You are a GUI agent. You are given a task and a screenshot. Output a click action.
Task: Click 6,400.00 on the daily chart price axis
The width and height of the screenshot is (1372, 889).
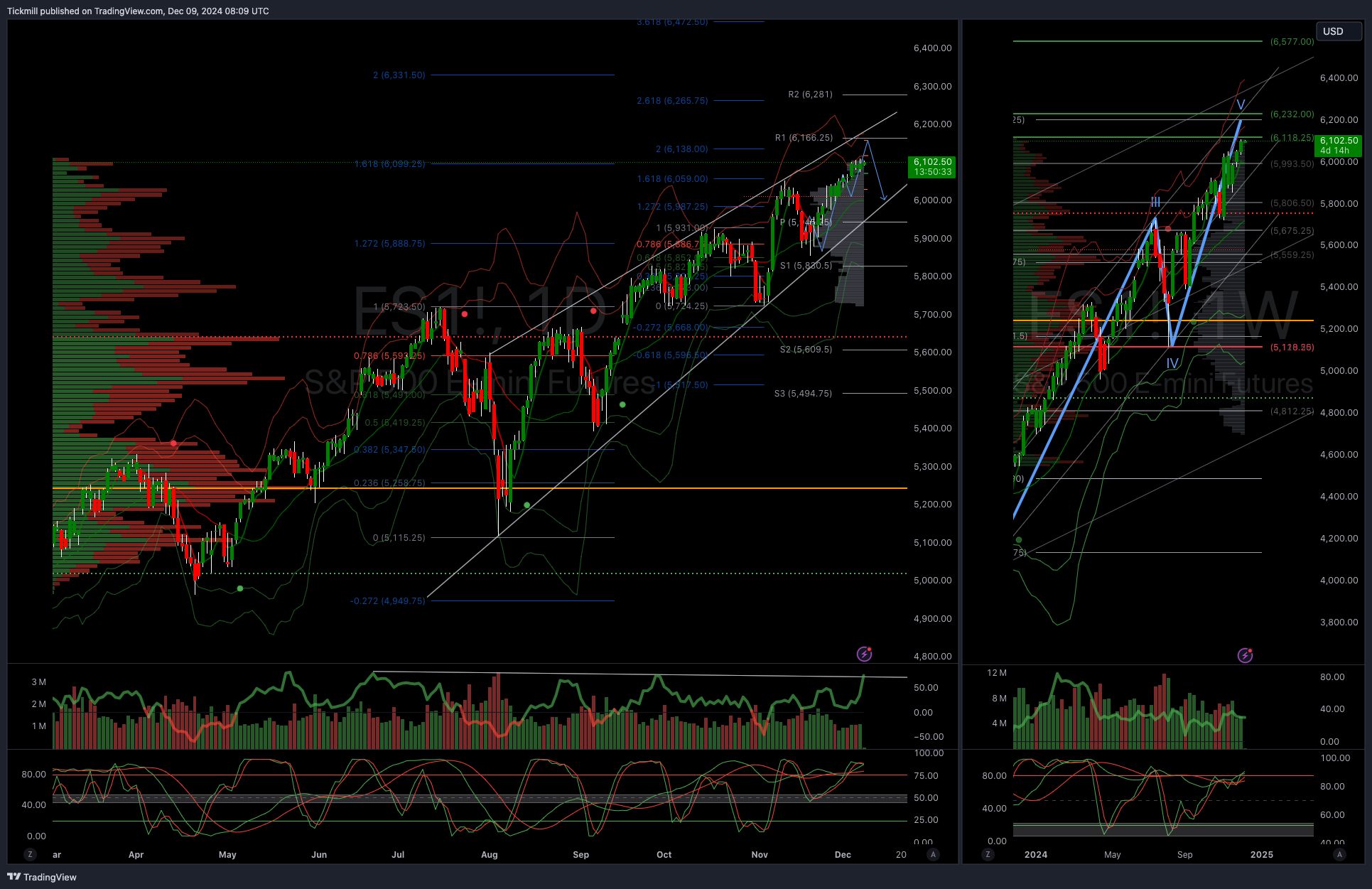click(x=932, y=48)
